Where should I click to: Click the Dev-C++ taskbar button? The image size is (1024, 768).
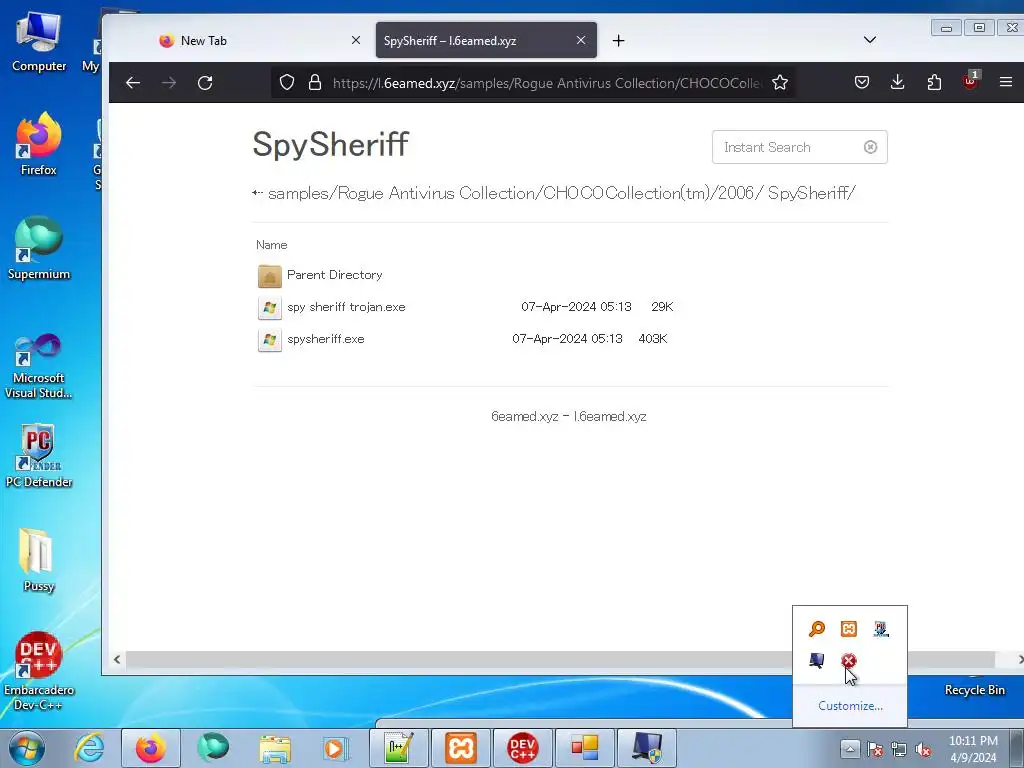pos(522,748)
